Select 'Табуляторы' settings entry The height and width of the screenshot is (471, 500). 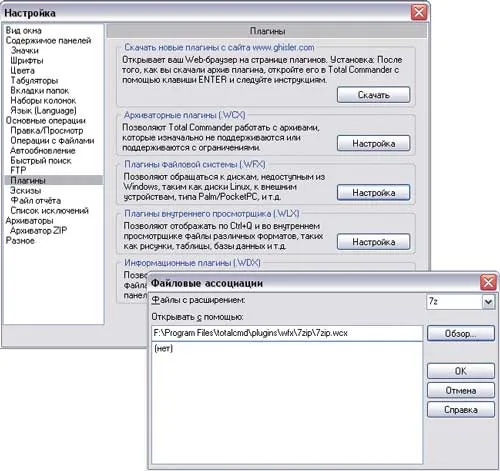pos(34,80)
